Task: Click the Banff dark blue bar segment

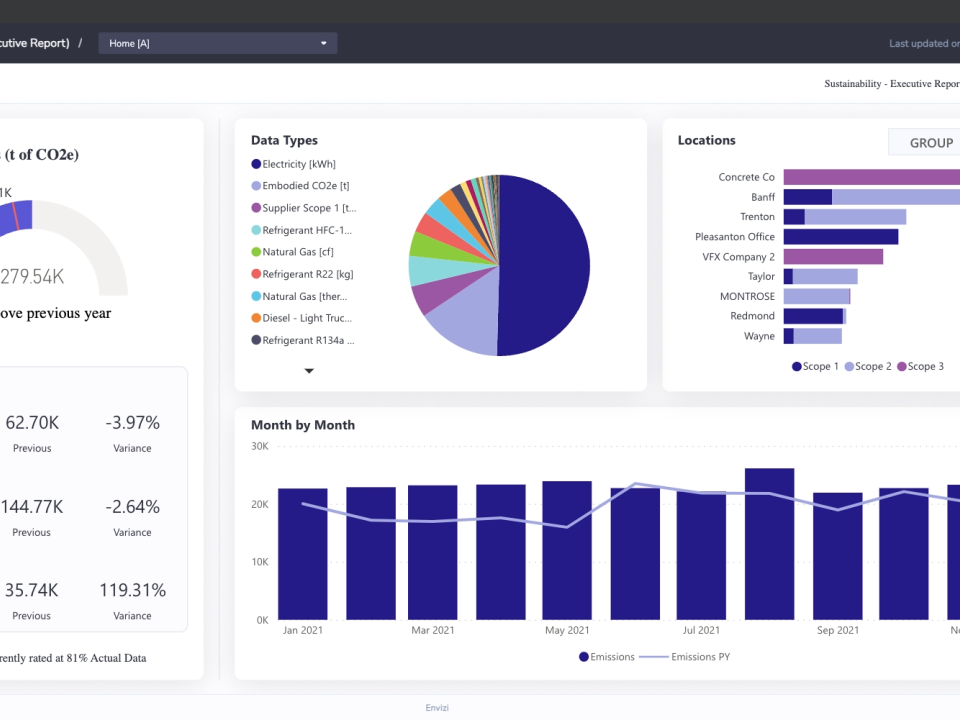Action: click(x=808, y=197)
